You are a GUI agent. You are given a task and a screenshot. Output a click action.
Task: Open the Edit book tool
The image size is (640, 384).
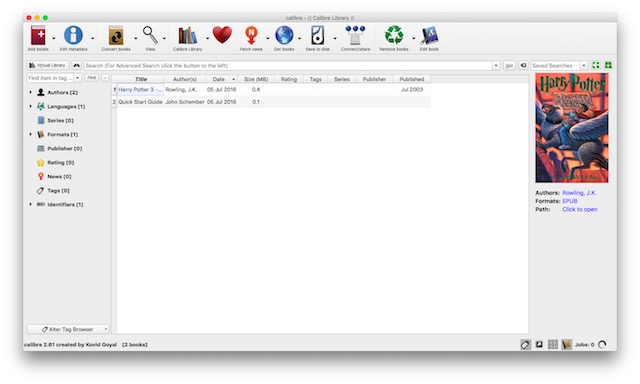tap(429, 36)
